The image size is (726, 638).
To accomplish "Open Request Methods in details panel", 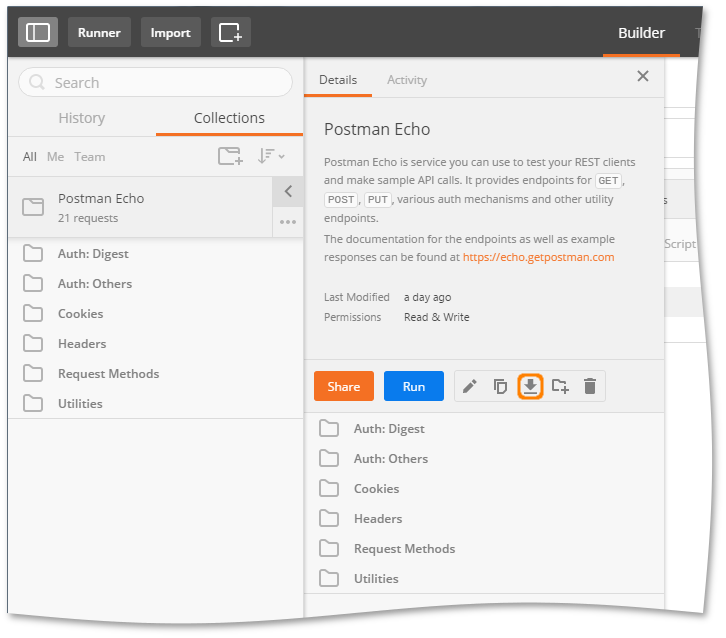I will 484,549.
